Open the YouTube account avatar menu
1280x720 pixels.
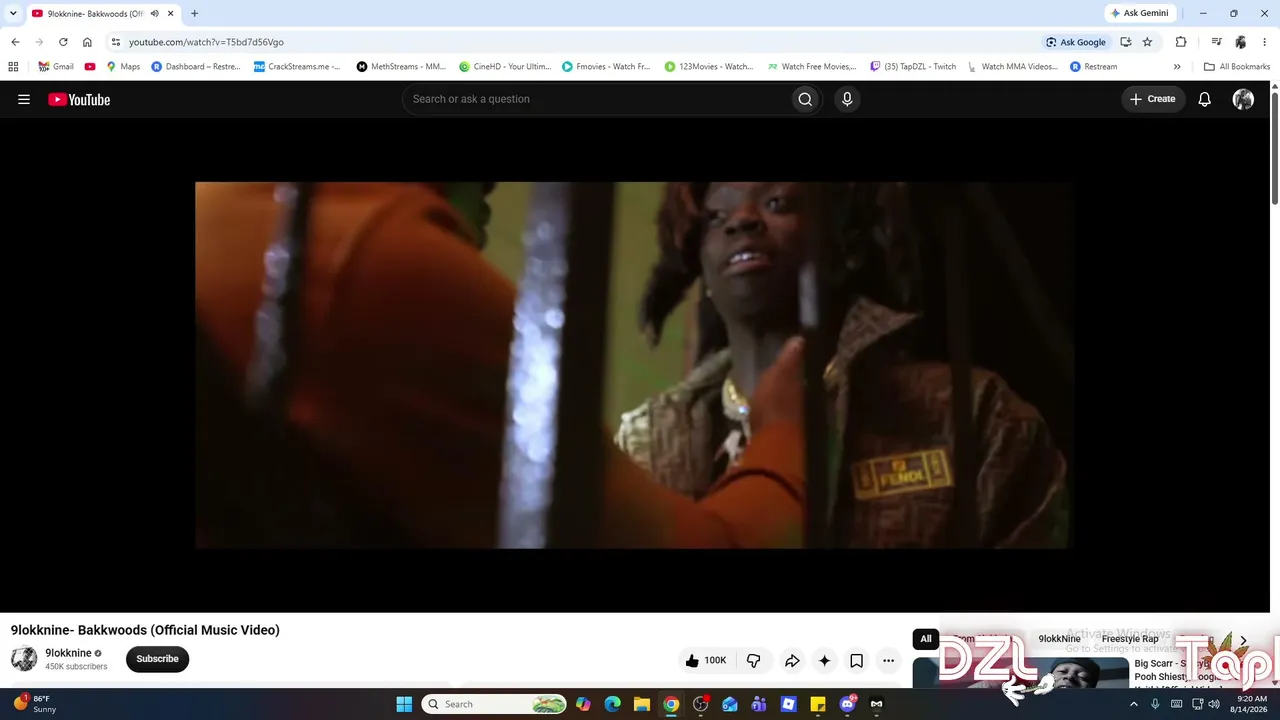click(1243, 99)
